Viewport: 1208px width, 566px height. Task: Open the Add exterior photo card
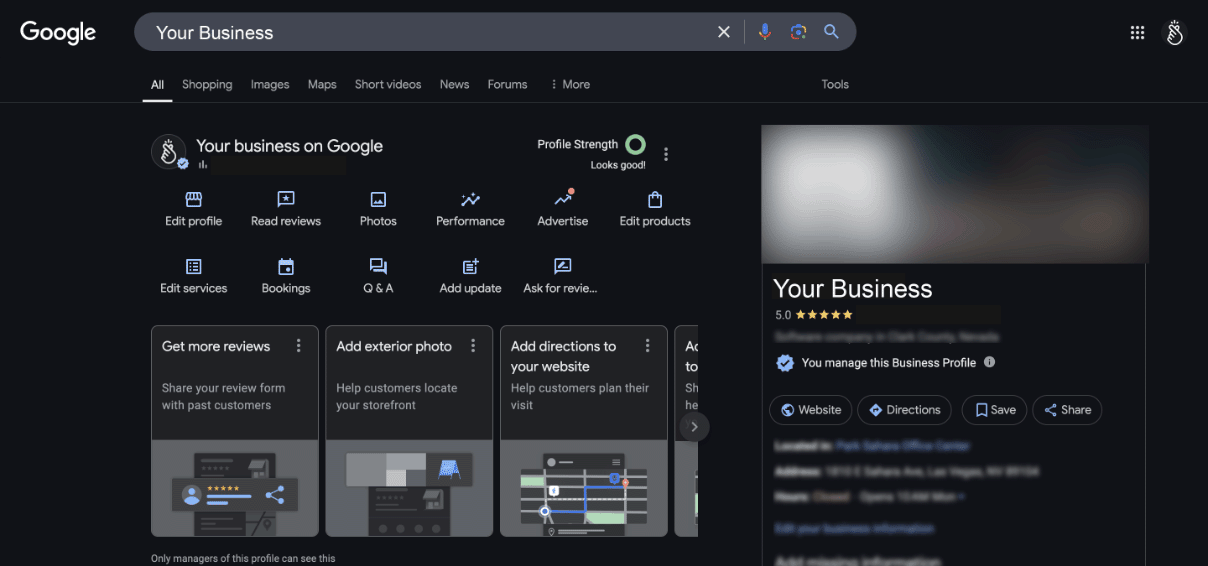pos(409,431)
